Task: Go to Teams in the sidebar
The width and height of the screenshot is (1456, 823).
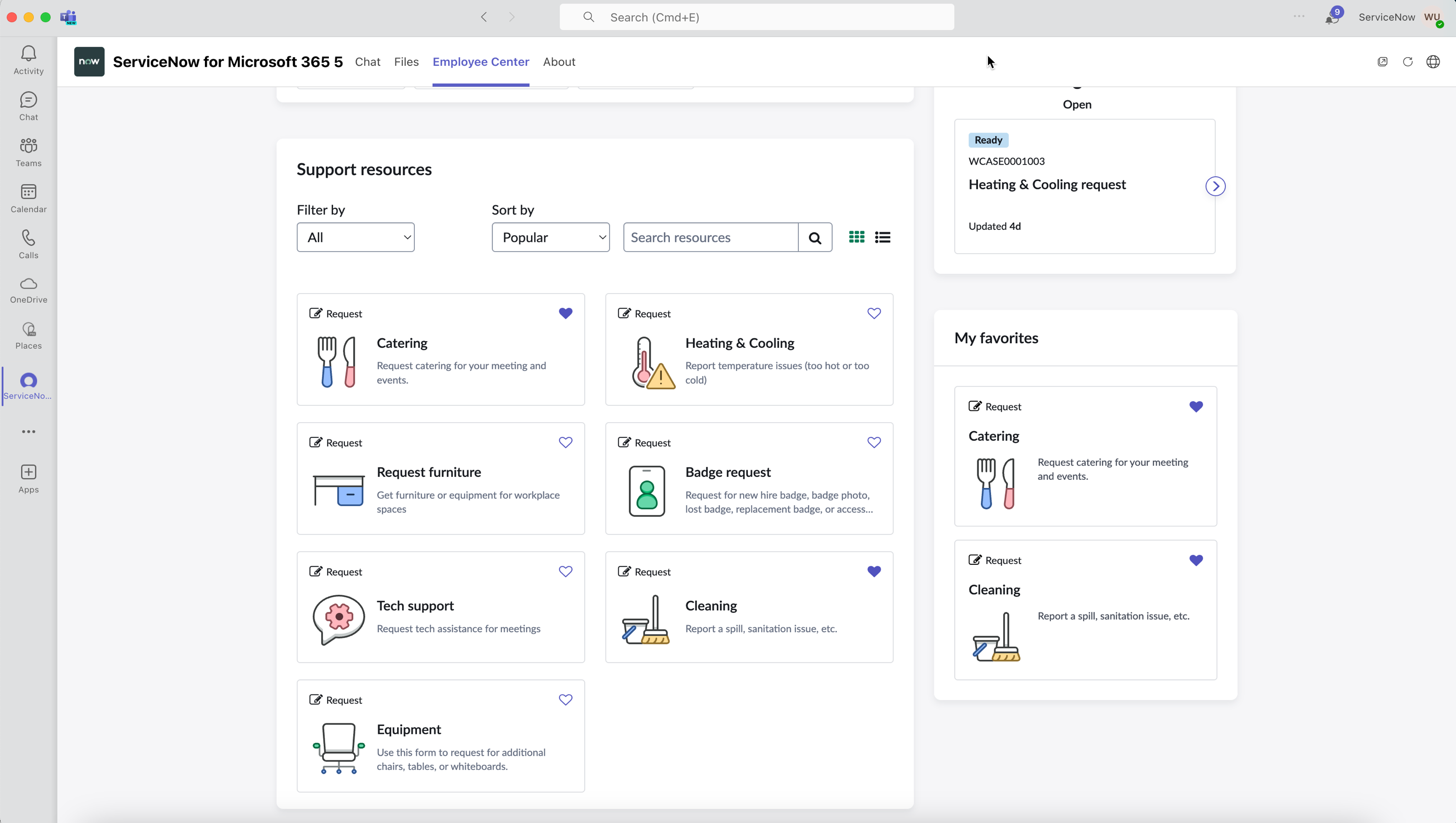Action: (28, 152)
